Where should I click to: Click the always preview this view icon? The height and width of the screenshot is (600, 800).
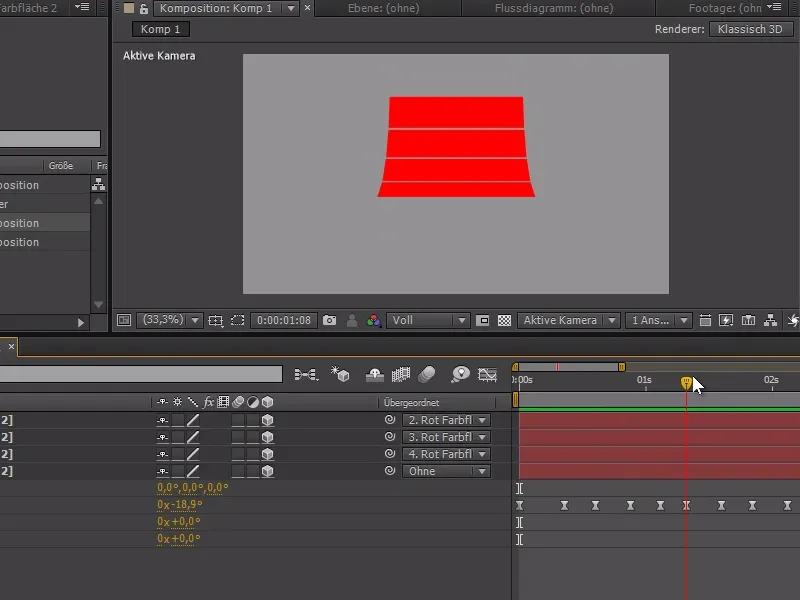point(124,320)
